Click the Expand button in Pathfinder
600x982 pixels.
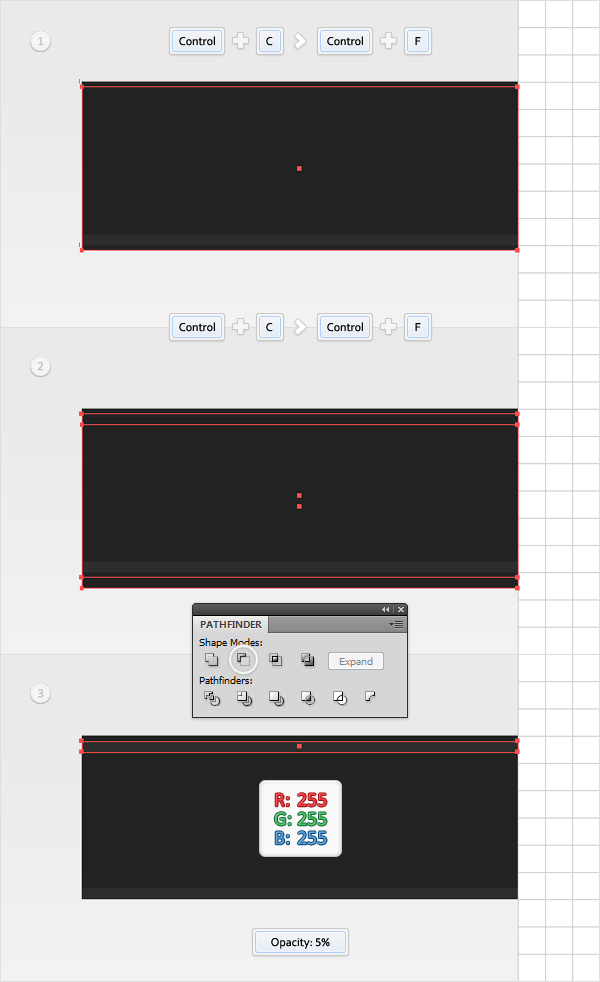[356, 661]
